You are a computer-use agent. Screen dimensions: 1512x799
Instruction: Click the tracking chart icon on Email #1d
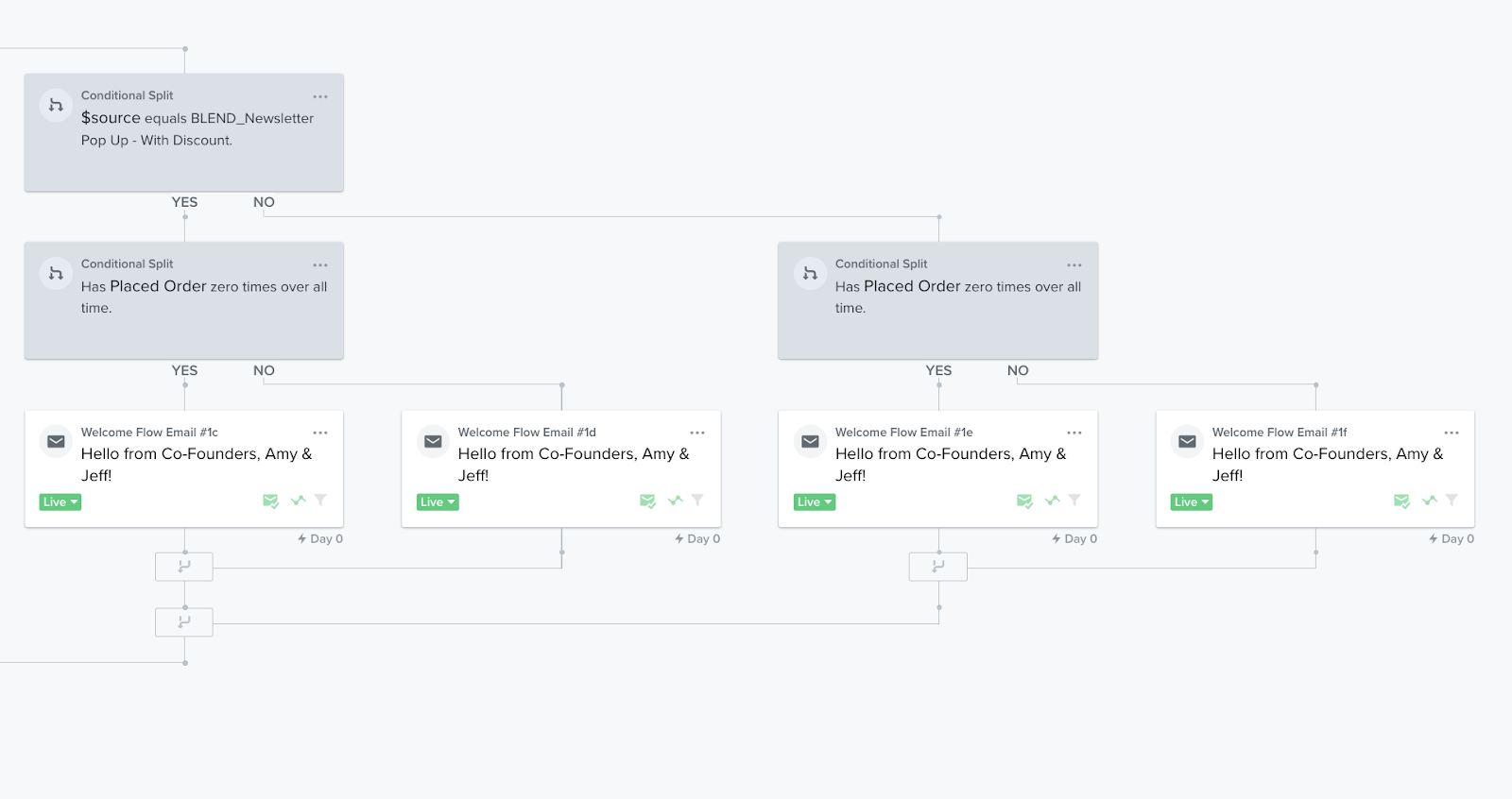675,501
